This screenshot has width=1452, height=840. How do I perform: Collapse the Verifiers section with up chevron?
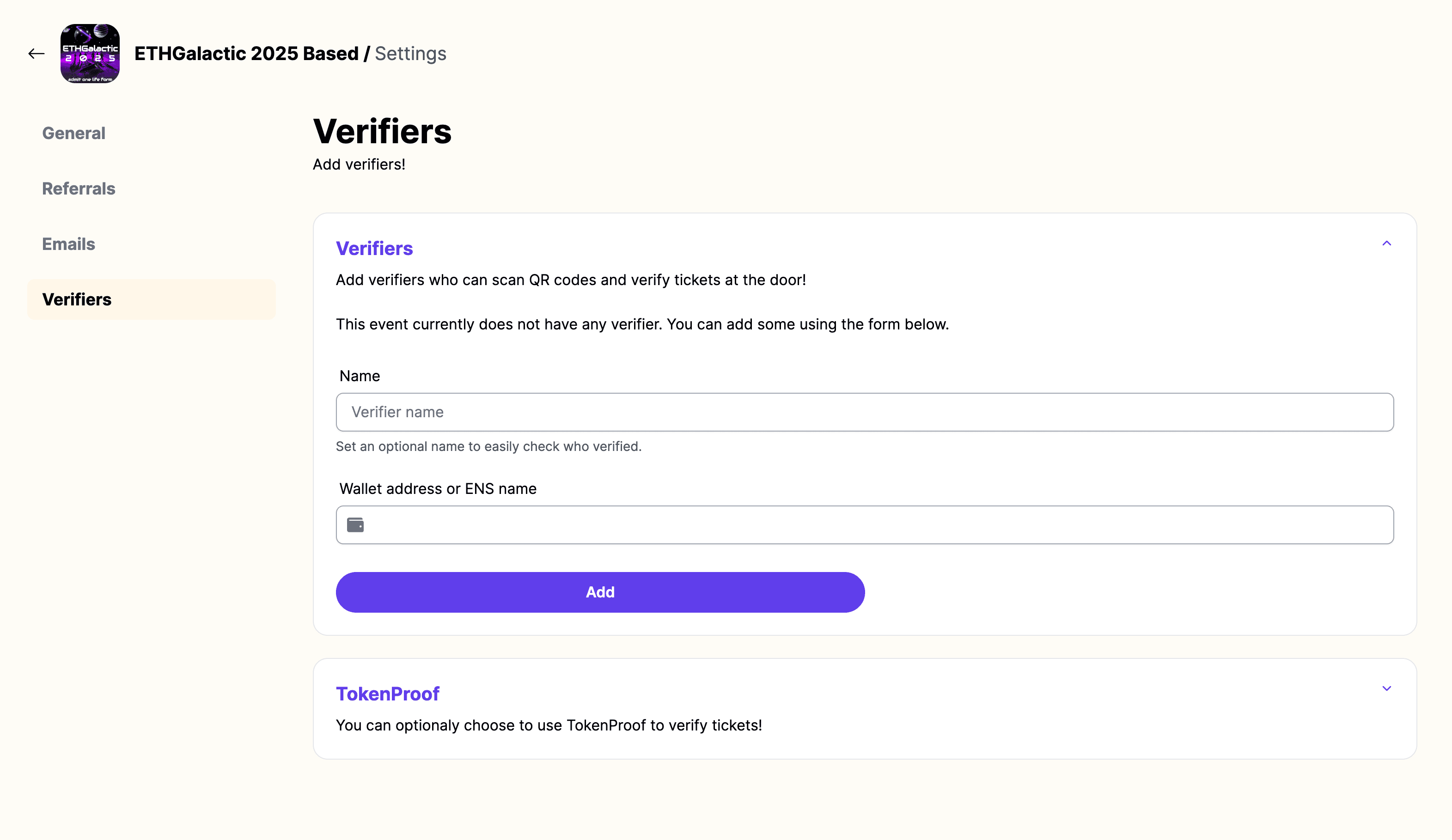[x=1386, y=243]
